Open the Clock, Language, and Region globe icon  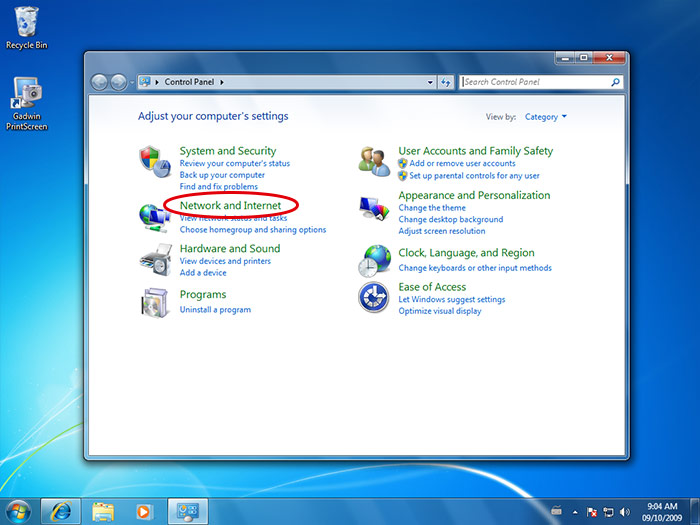click(x=374, y=261)
